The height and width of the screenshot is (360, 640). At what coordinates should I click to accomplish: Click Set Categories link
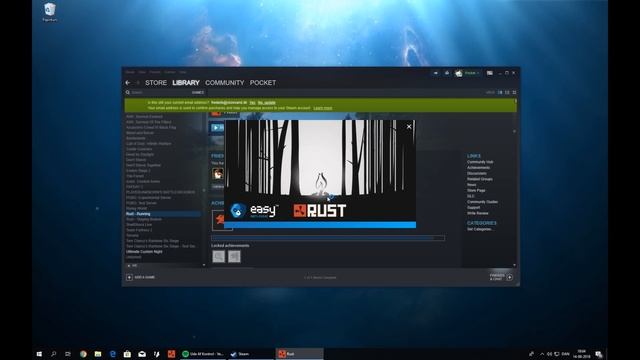(480, 229)
